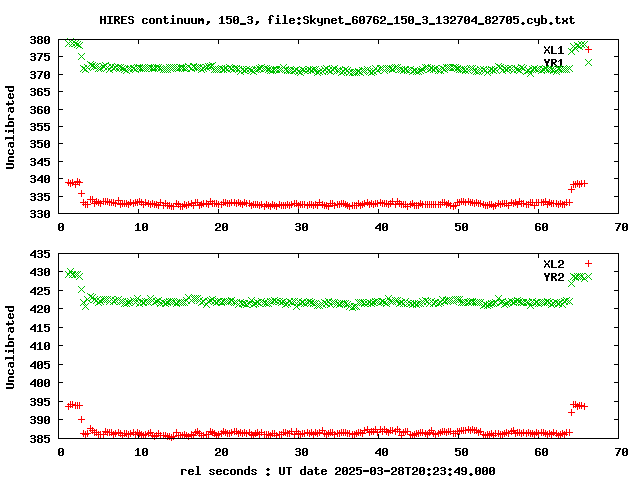Click the 385 tick label on bottom plot
The height and width of the screenshot is (480, 640).
[x=40, y=439]
